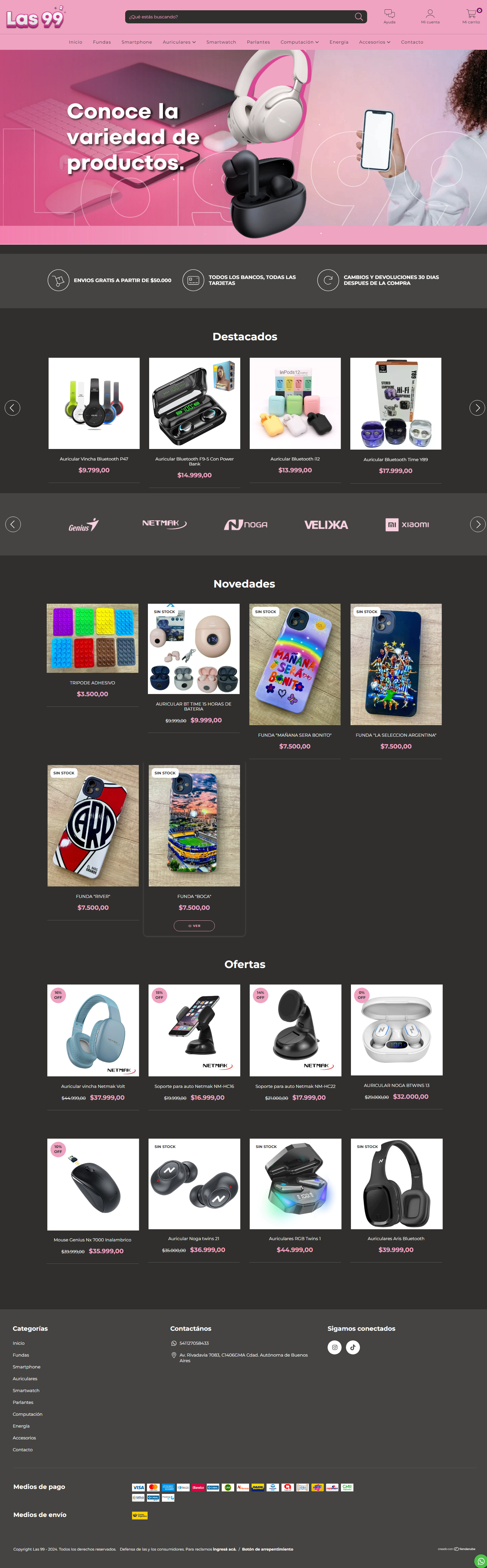The width and height of the screenshot is (487, 1568).
Task: Expand the Computación menu dropdown
Action: pos(300,42)
